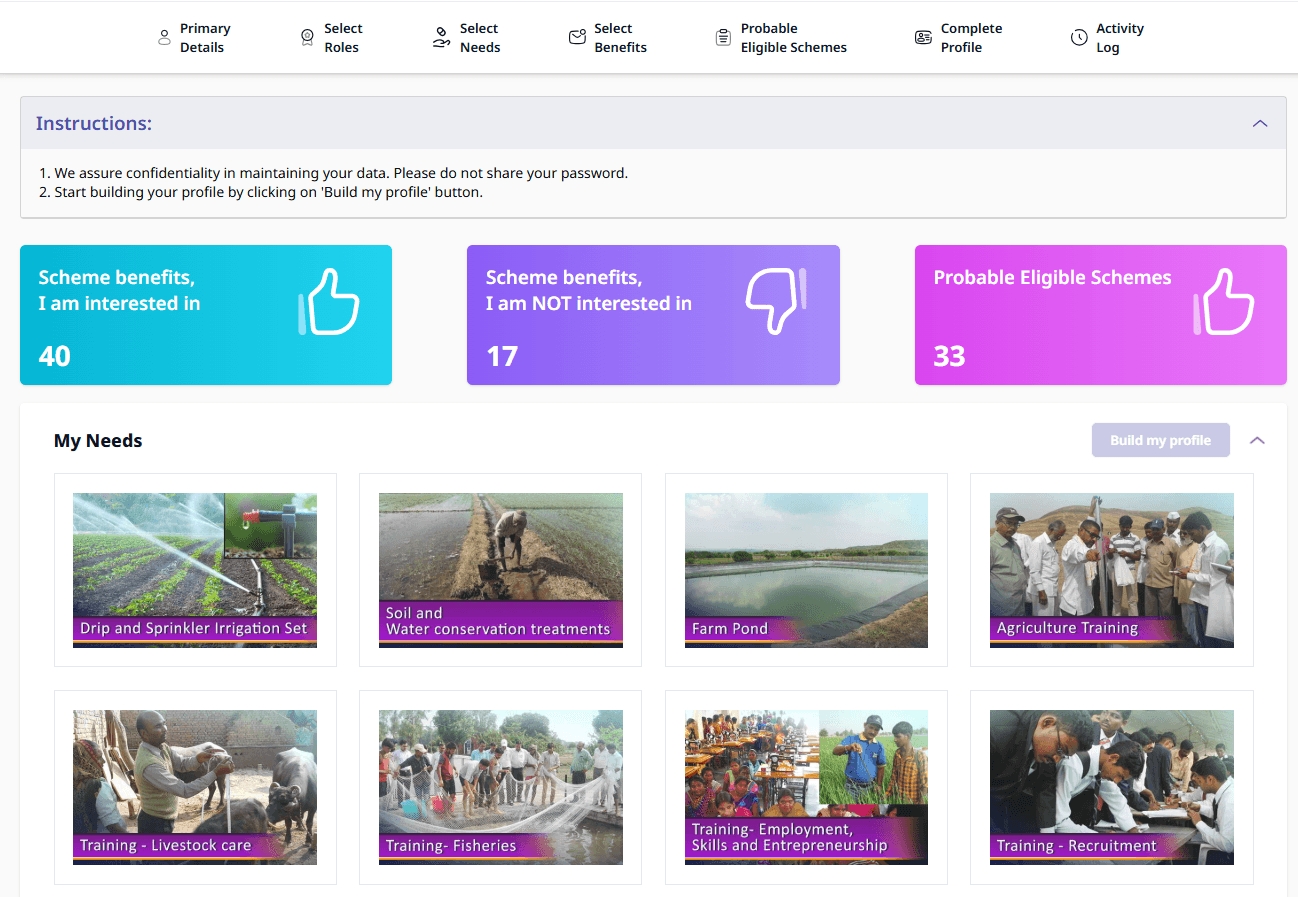This screenshot has width=1298, height=897.
Task: Open the pink Probable Eligible Schemes card
Action: pos(1100,315)
